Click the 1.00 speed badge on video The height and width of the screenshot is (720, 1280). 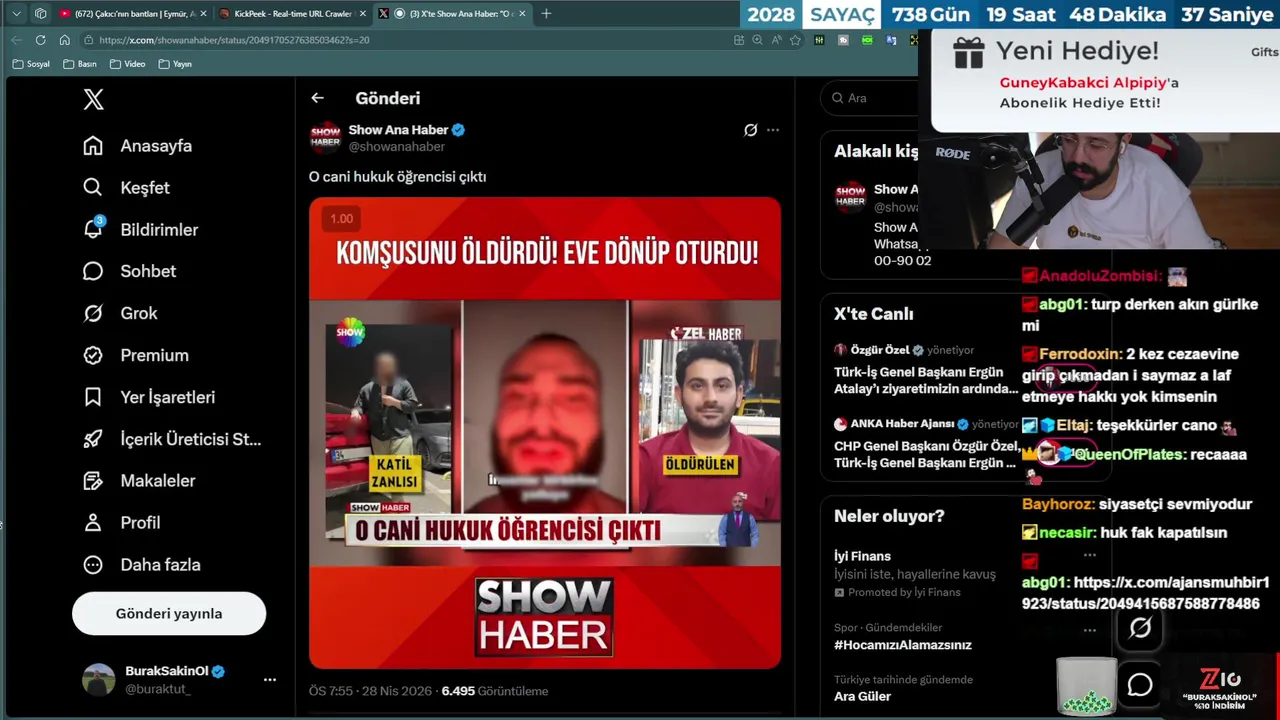click(342, 219)
